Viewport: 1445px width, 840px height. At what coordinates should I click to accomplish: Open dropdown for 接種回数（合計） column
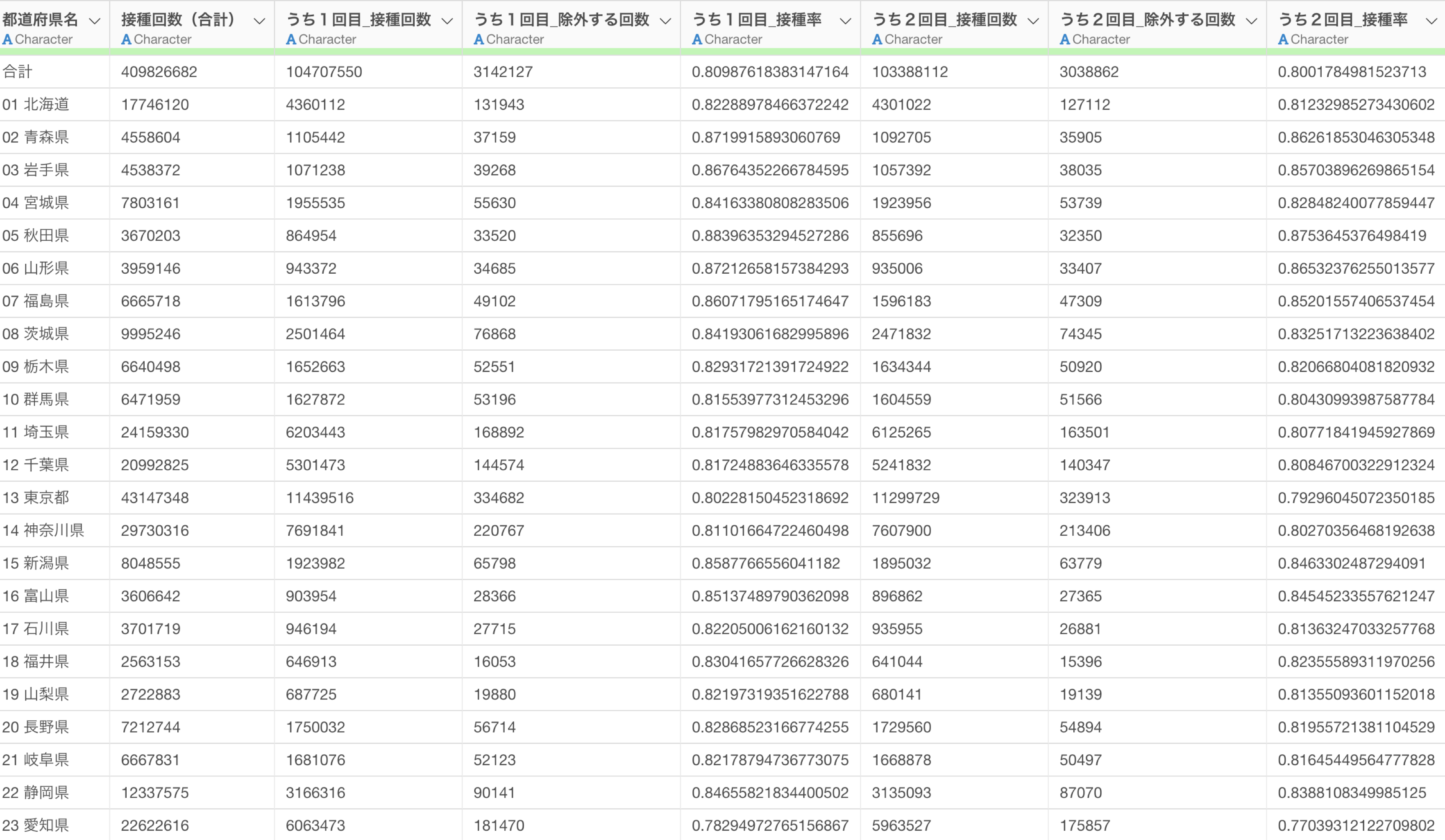(x=260, y=21)
